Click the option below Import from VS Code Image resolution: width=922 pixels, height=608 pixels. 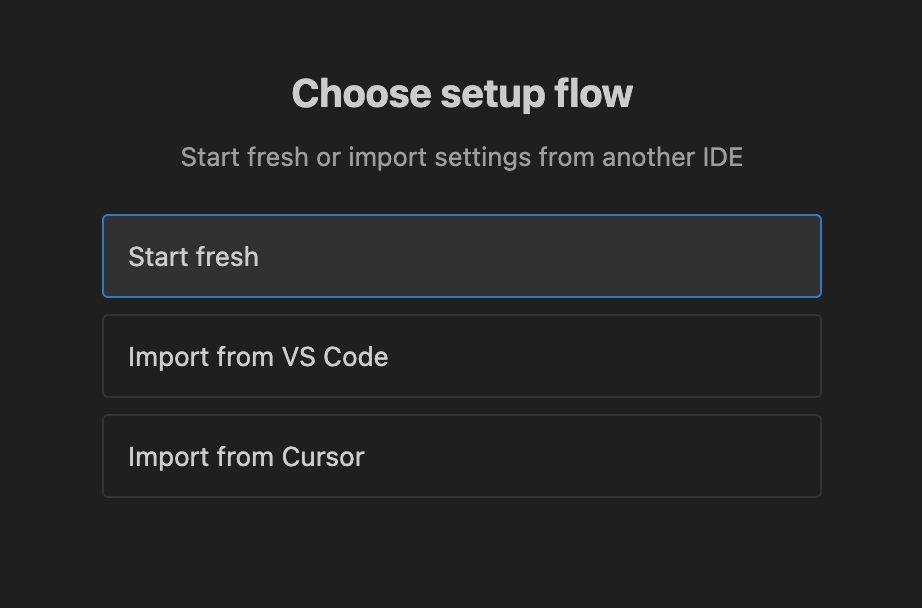point(461,456)
